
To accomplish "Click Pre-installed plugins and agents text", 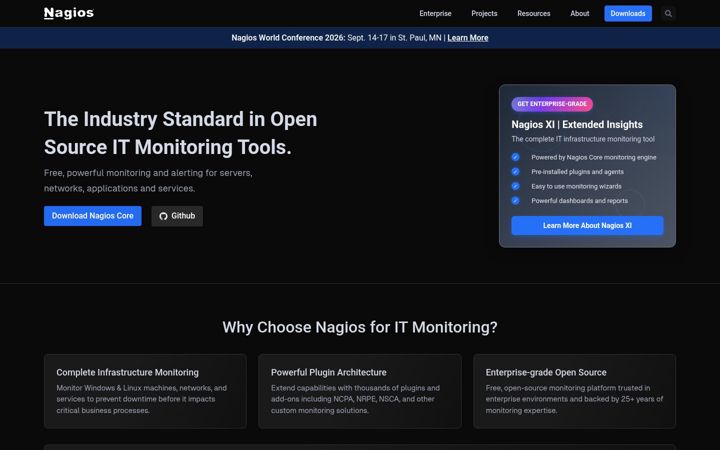I will click(x=578, y=172).
